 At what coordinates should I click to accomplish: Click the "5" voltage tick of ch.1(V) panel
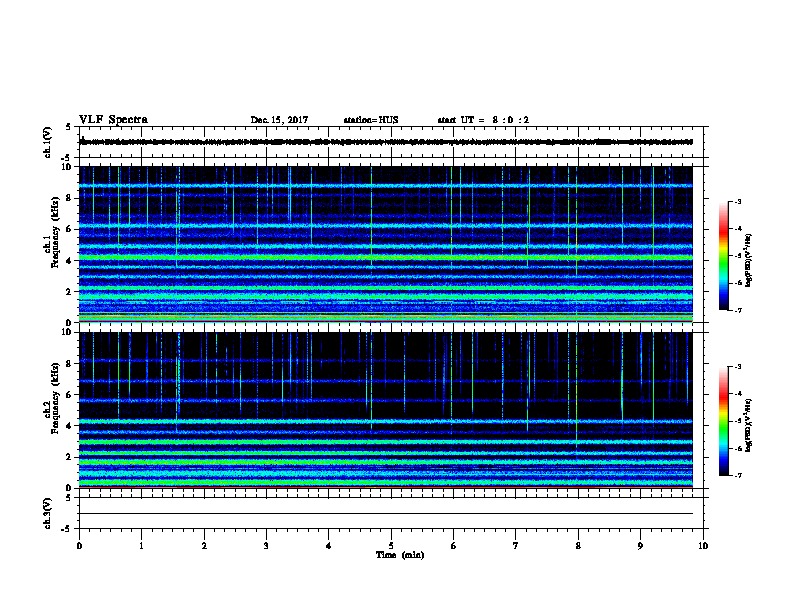(69, 127)
